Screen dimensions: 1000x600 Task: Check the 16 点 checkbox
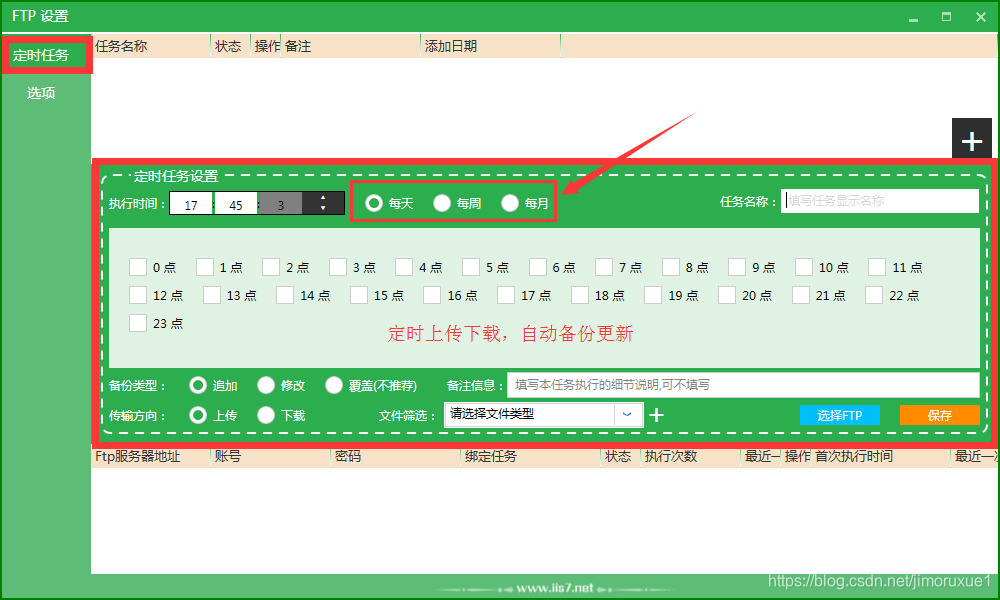coord(432,295)
